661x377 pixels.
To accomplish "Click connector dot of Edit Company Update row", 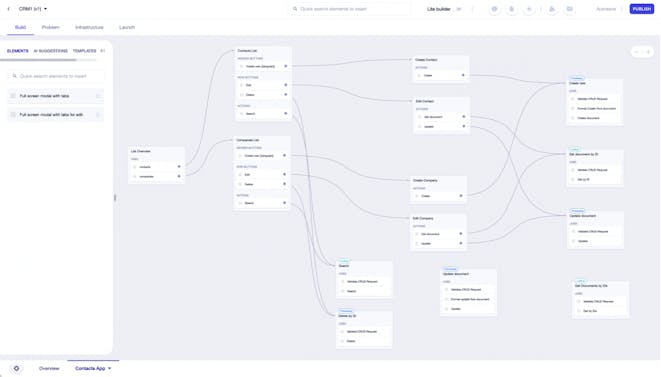I will [461, 243].
